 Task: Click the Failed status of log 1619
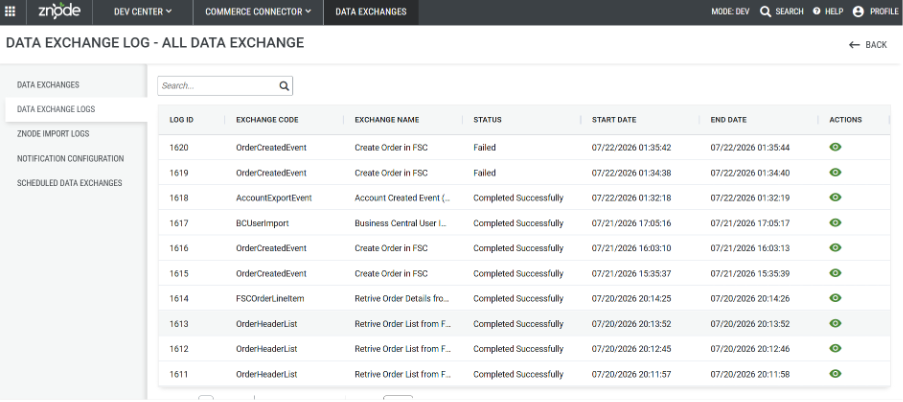(484, 173)
